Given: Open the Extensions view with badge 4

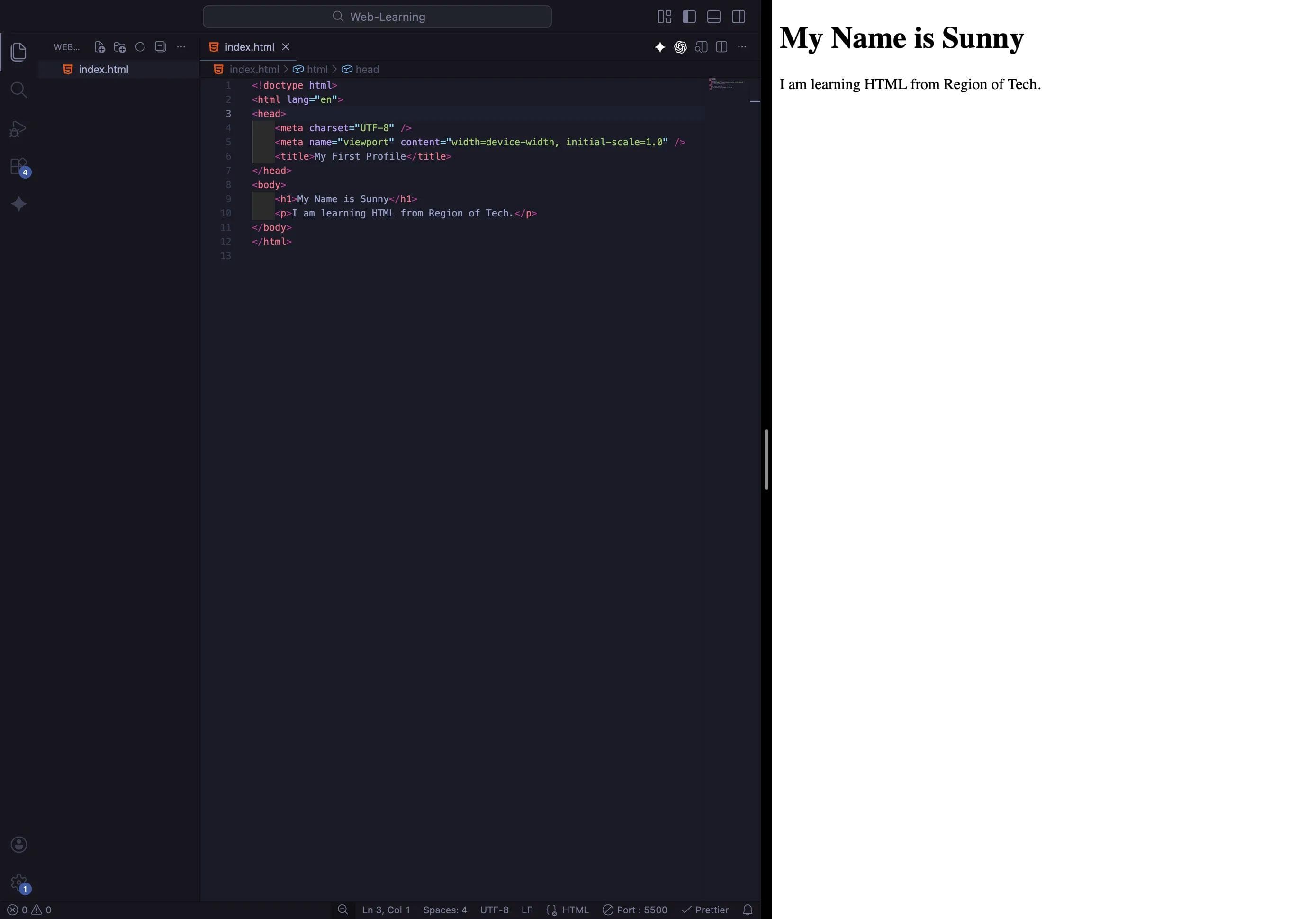Looking at the screenshot, I should 18,166.
